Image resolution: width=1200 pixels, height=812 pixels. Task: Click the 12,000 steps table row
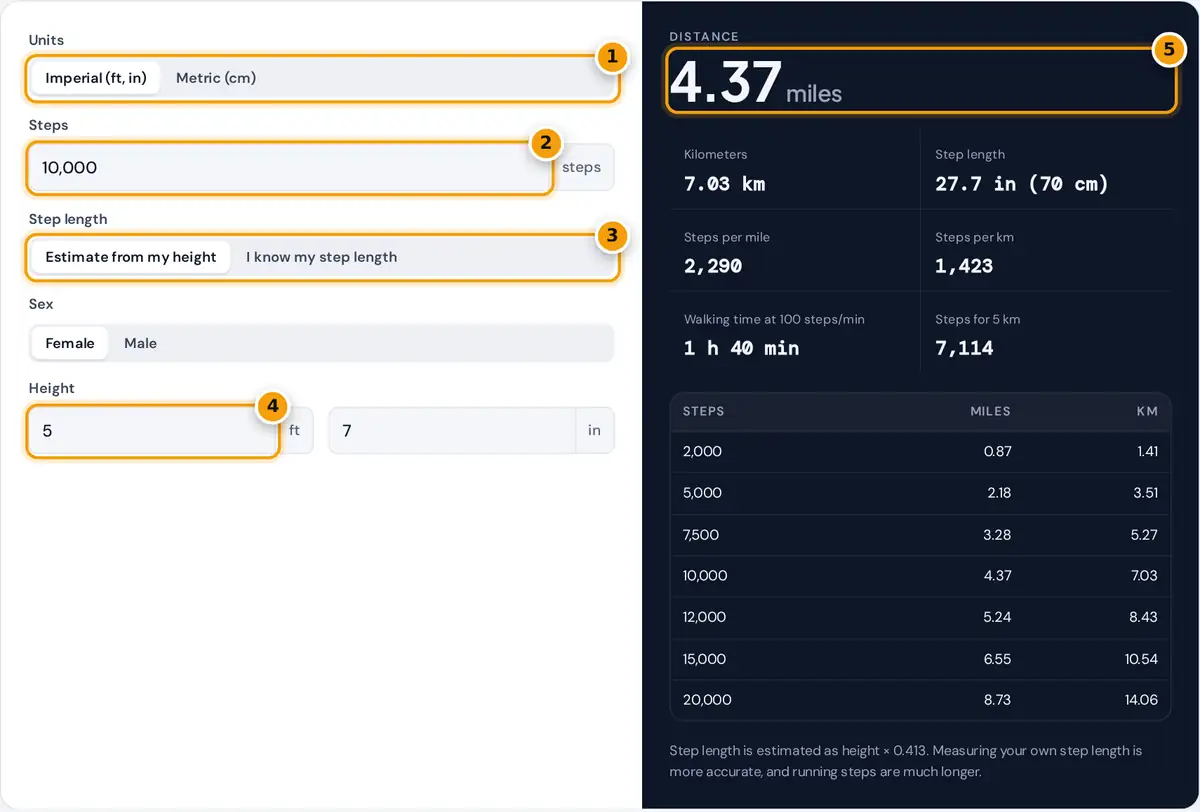tap(920, 618)
